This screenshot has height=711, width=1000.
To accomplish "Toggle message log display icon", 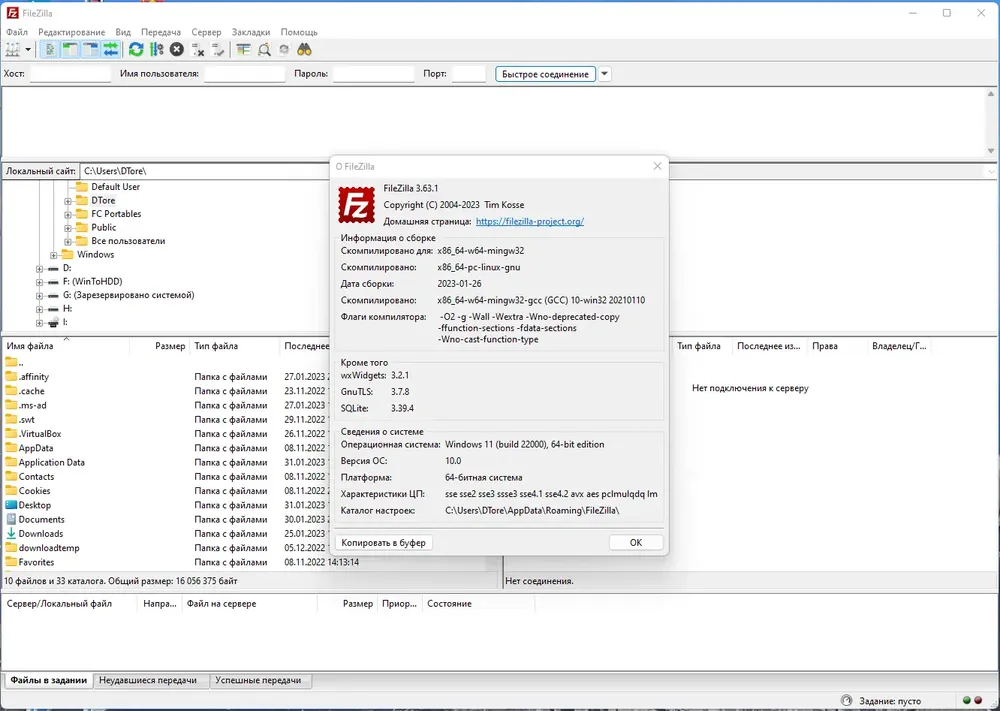I will 50,50.
